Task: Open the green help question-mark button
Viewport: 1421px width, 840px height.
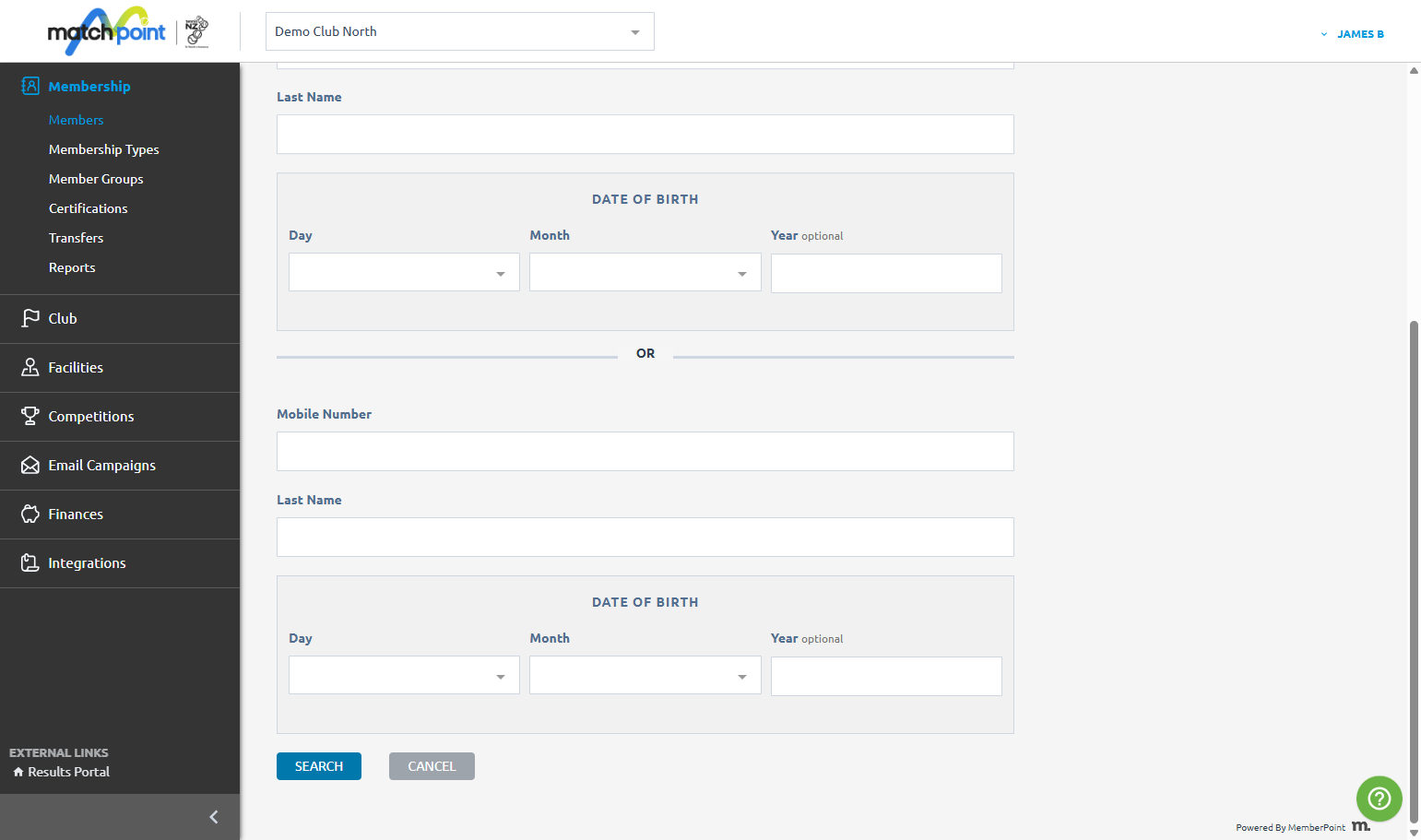Action: tap(1379, 799)
